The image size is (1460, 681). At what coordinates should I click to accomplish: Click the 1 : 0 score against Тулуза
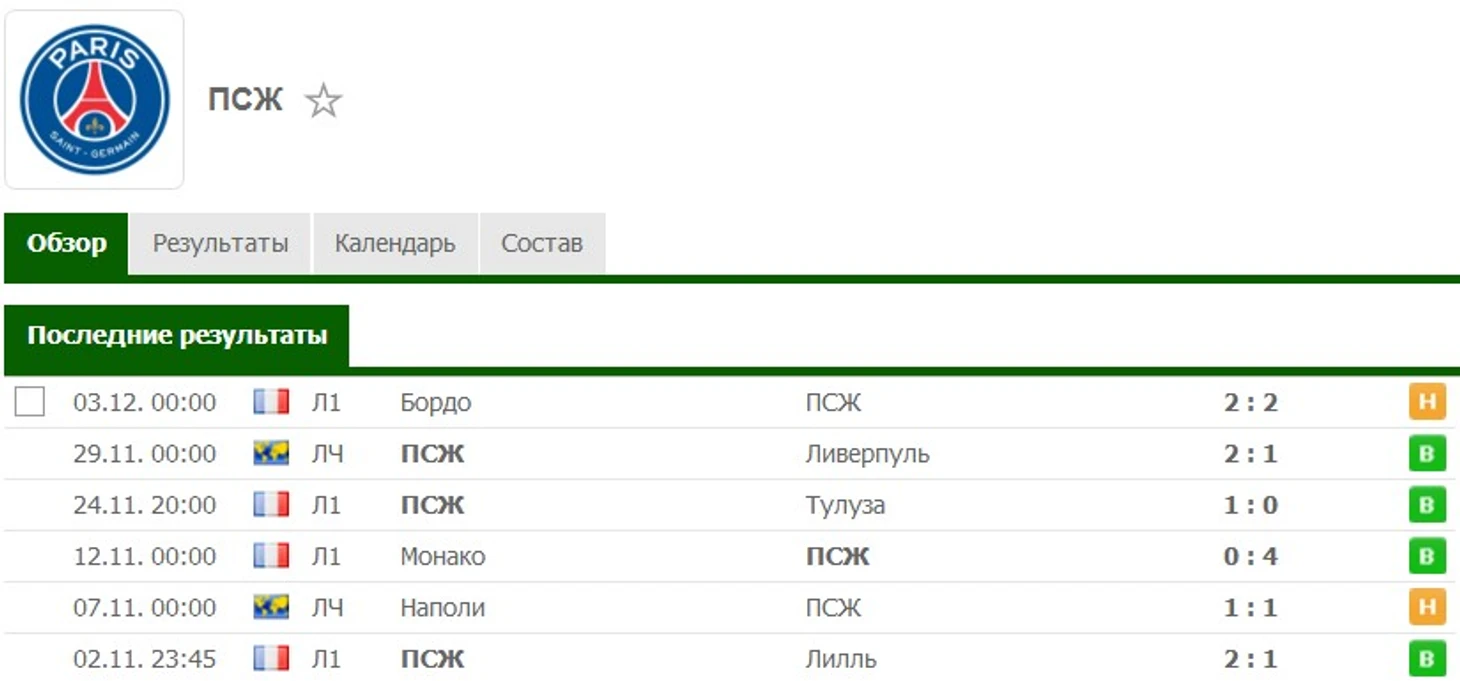click(1251, 505)
